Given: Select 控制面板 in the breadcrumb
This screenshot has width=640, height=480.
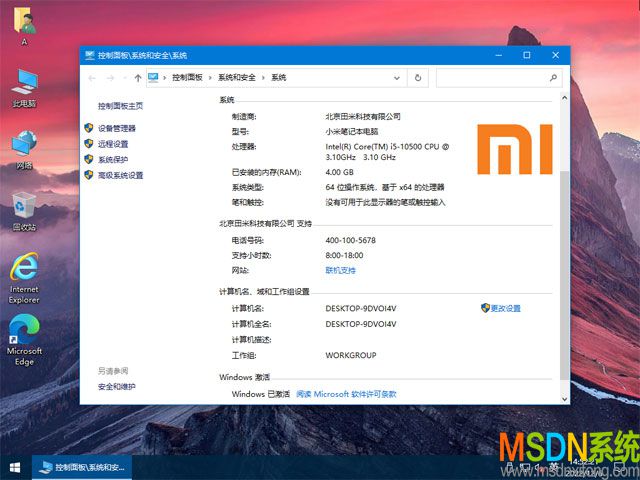Looking at the screenshot, I should pyautogui.click(x=187, y=78).
